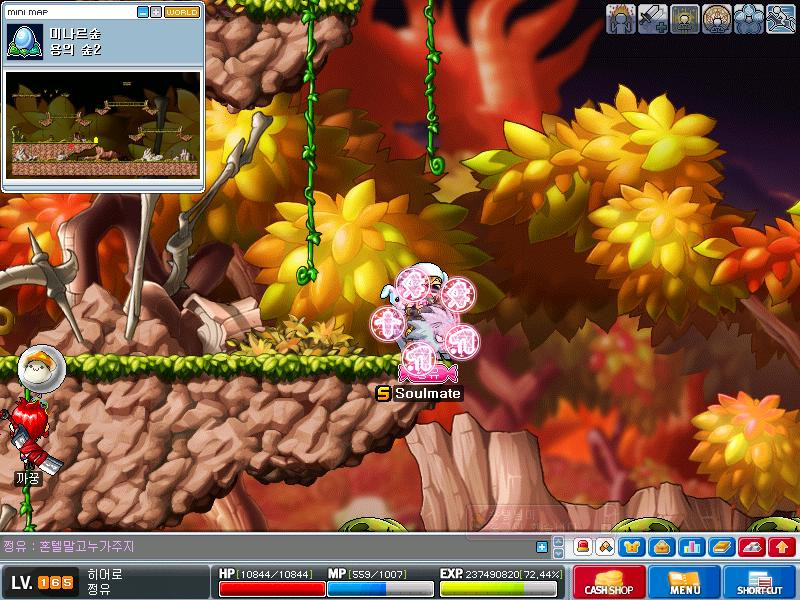The height and width of the screenshot is (600, 800).
Task: Open the MENU button
Action: 684,582
